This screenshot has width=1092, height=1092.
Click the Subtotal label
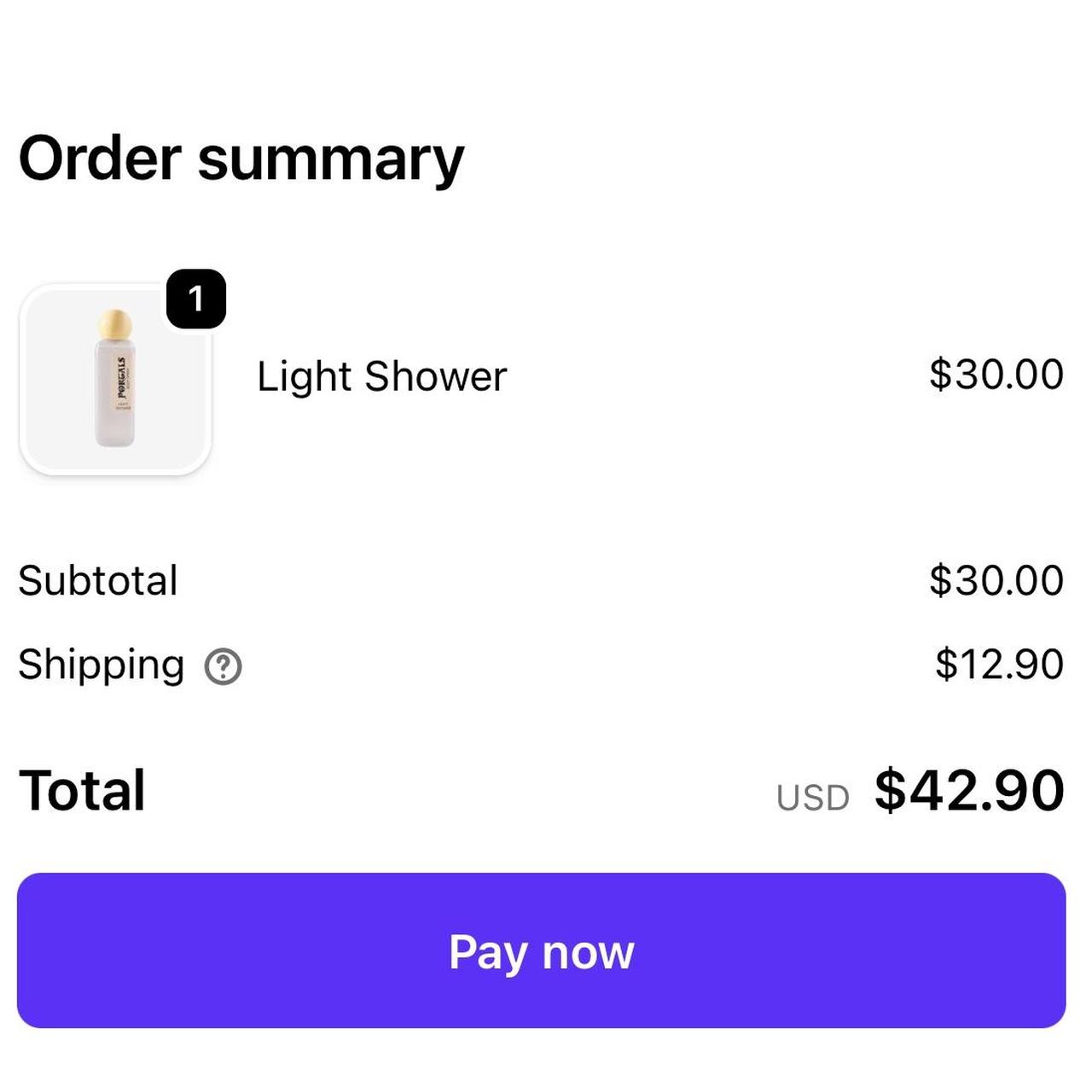pyautogui.click(x=98, y=581)
